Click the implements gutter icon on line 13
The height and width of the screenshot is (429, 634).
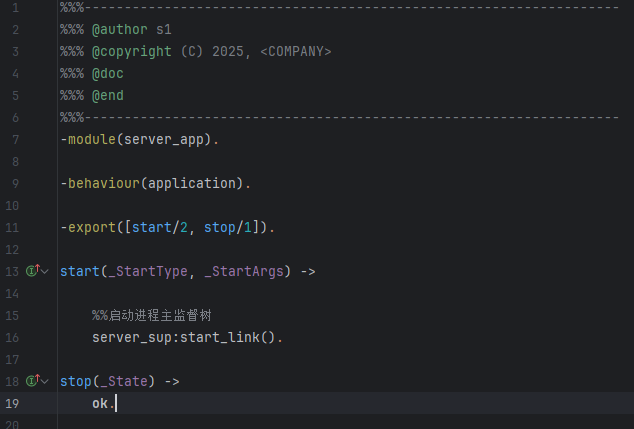point(33,270)
